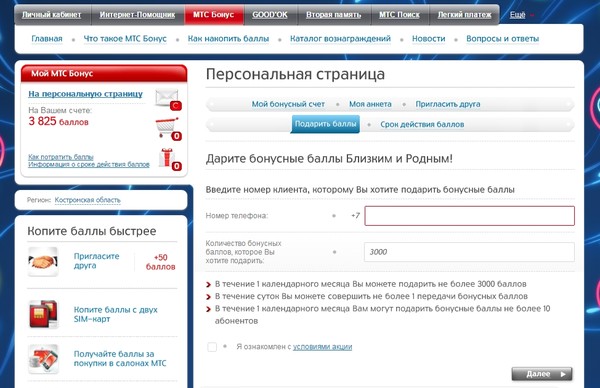Screen dimensions: 600x388
Task: Open the envelope messages icon
Action: [167, 99]
